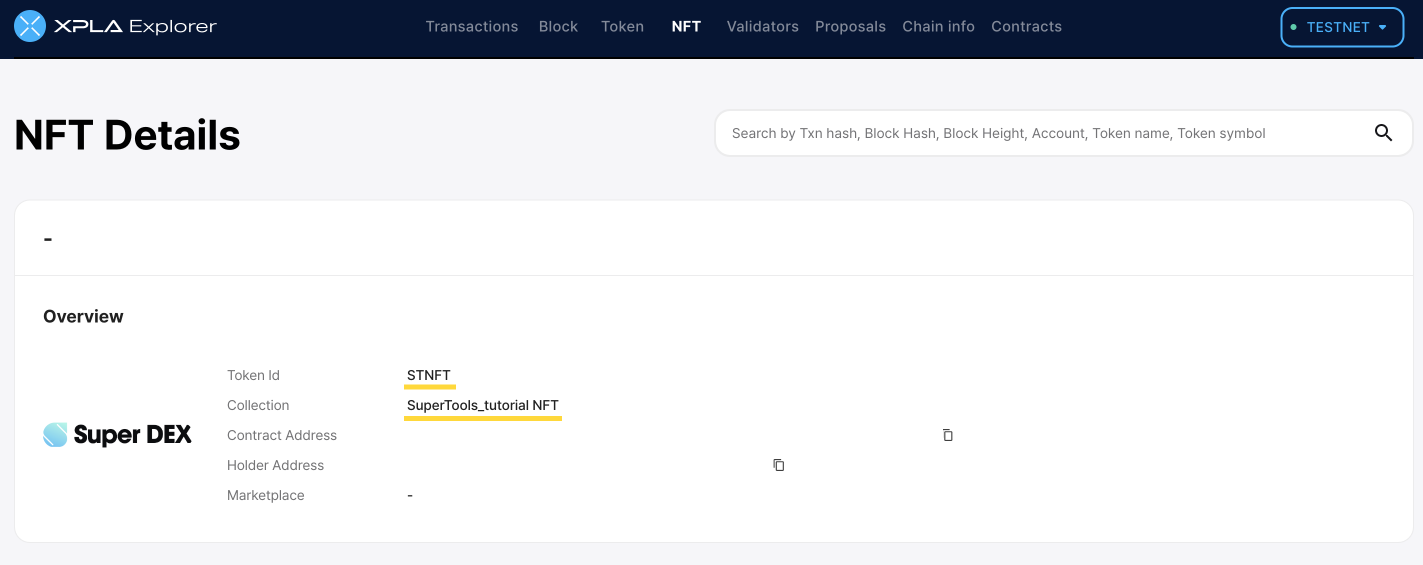Go to the Block menu item
The width and height of the screenshot is (1423, 565).
[558, 27]
